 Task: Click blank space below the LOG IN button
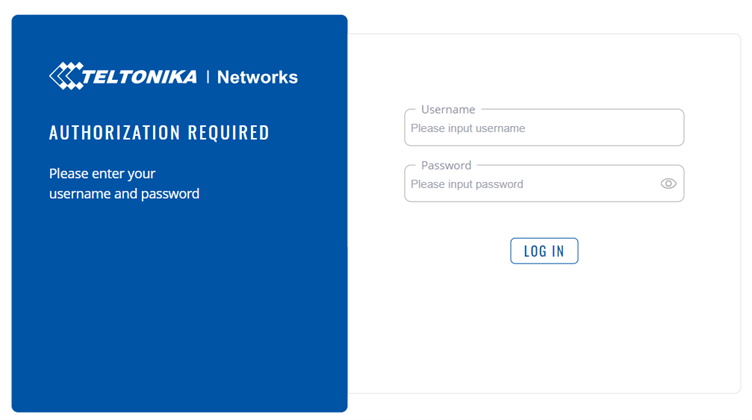(544, 330)
